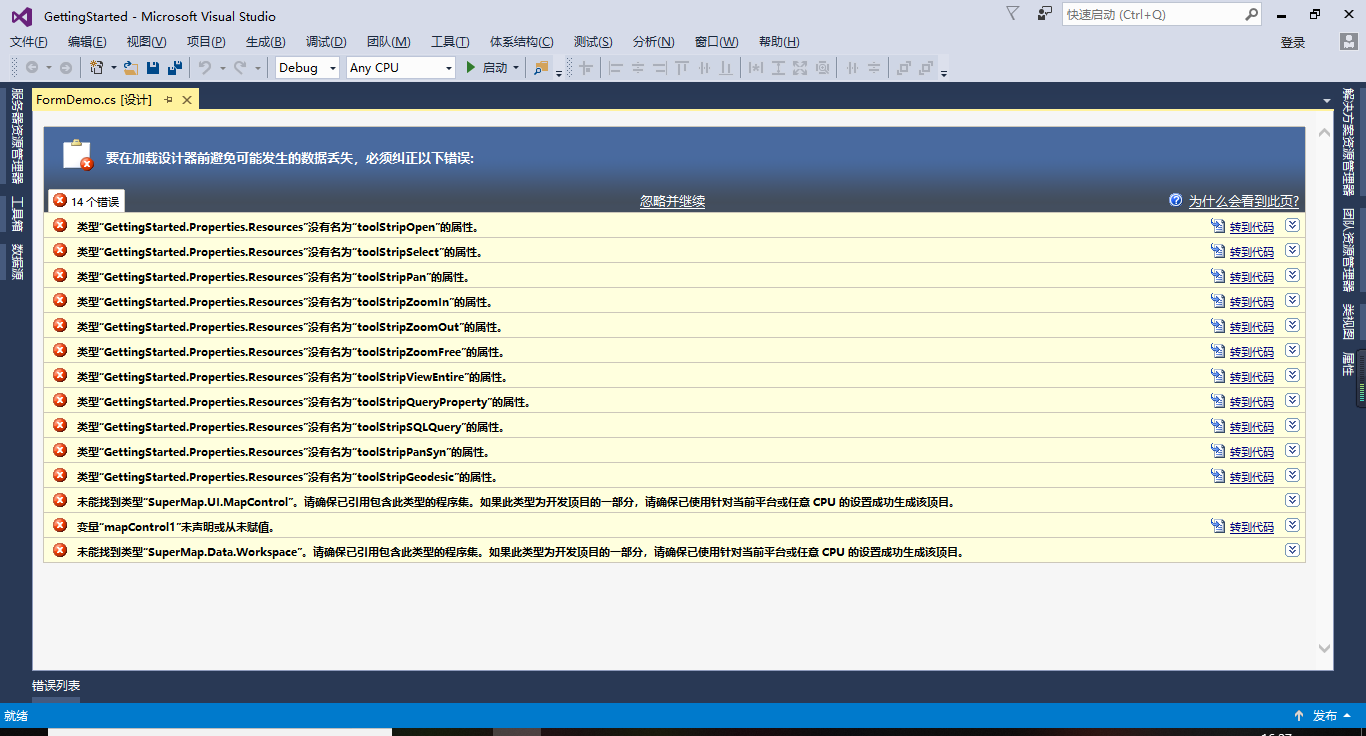This screenshot has width=1366, height=736.
Task: Open the 工具箱 side tab
Action: tap(16, 215)
